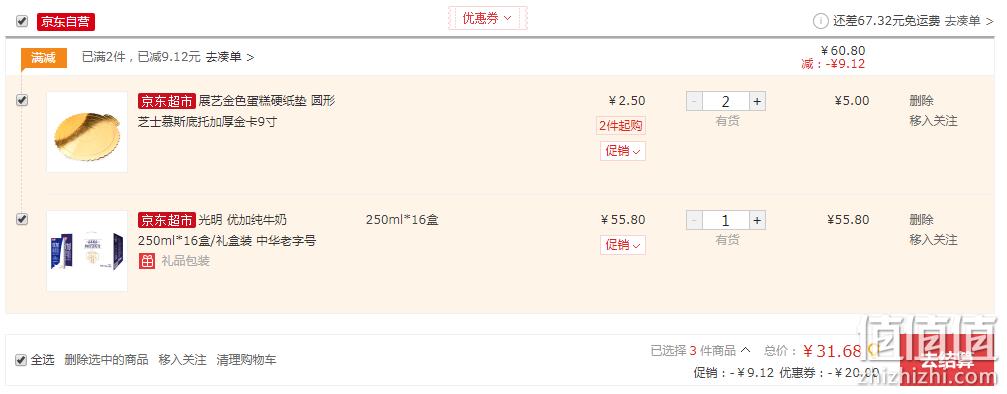Viewport: 1007px width, 394px height.
Task: Expand the selected items count chevron
Action: coord(745,350)
